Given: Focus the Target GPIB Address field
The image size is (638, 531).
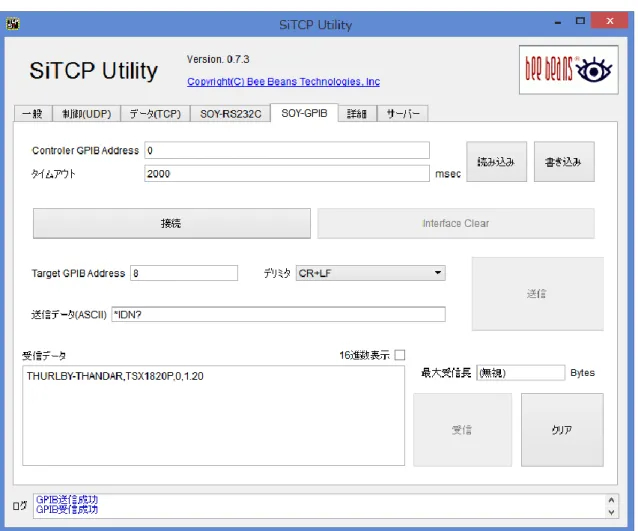Looking at the screenshot, I should [184, 273].
